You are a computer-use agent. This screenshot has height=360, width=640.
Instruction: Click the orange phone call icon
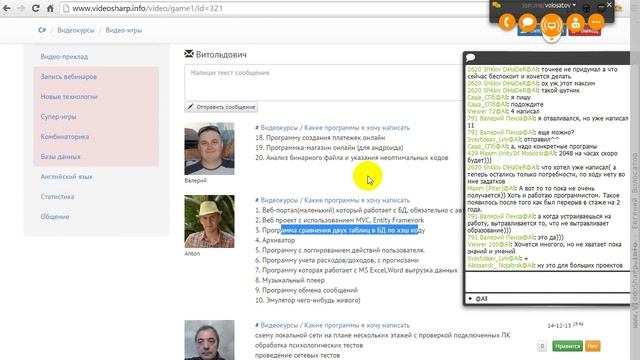507,22
